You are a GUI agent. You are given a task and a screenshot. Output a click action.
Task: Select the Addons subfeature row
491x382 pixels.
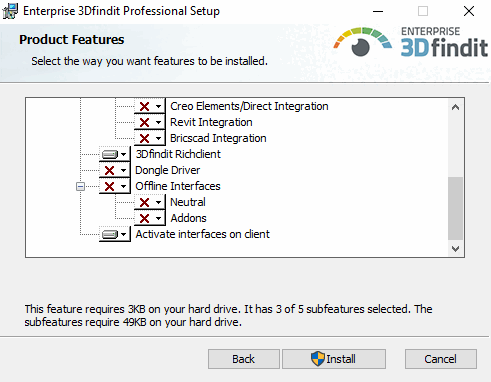click(x=188, y=218)
